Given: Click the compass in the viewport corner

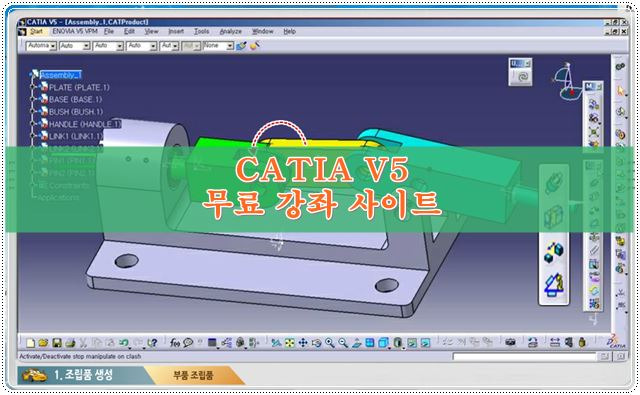Looking at the screenshot, I should pyautogui.click(x=566, y=82).
